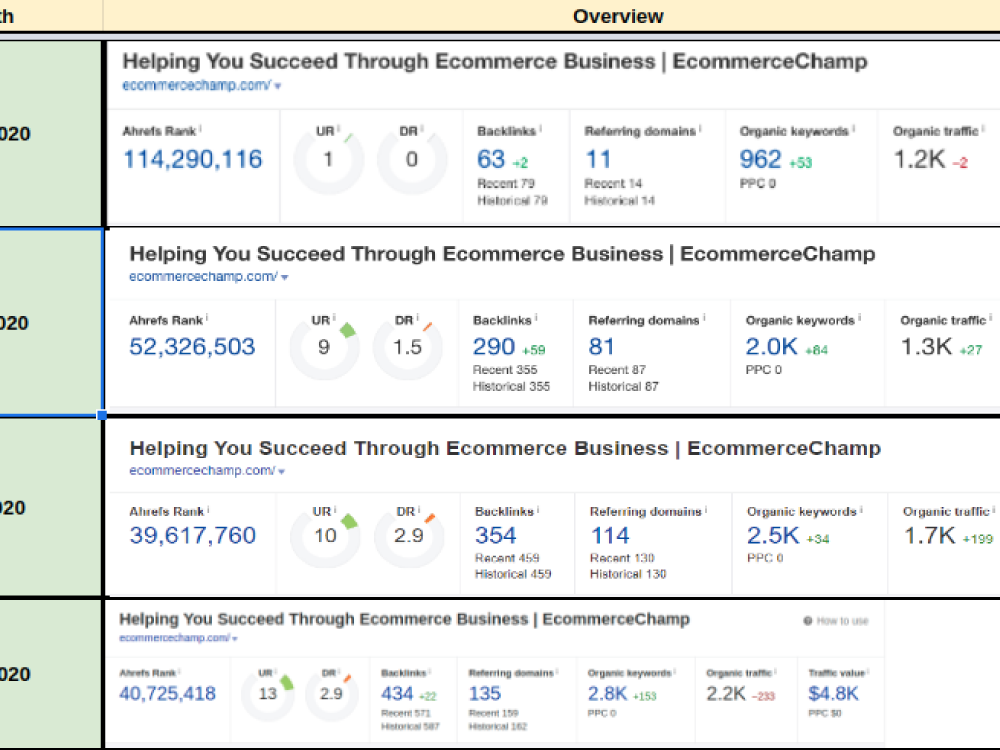This screenshot has height=750, width=1000.
Task: Open the 2.0K organic keywords link
Action: click(771, 347)
